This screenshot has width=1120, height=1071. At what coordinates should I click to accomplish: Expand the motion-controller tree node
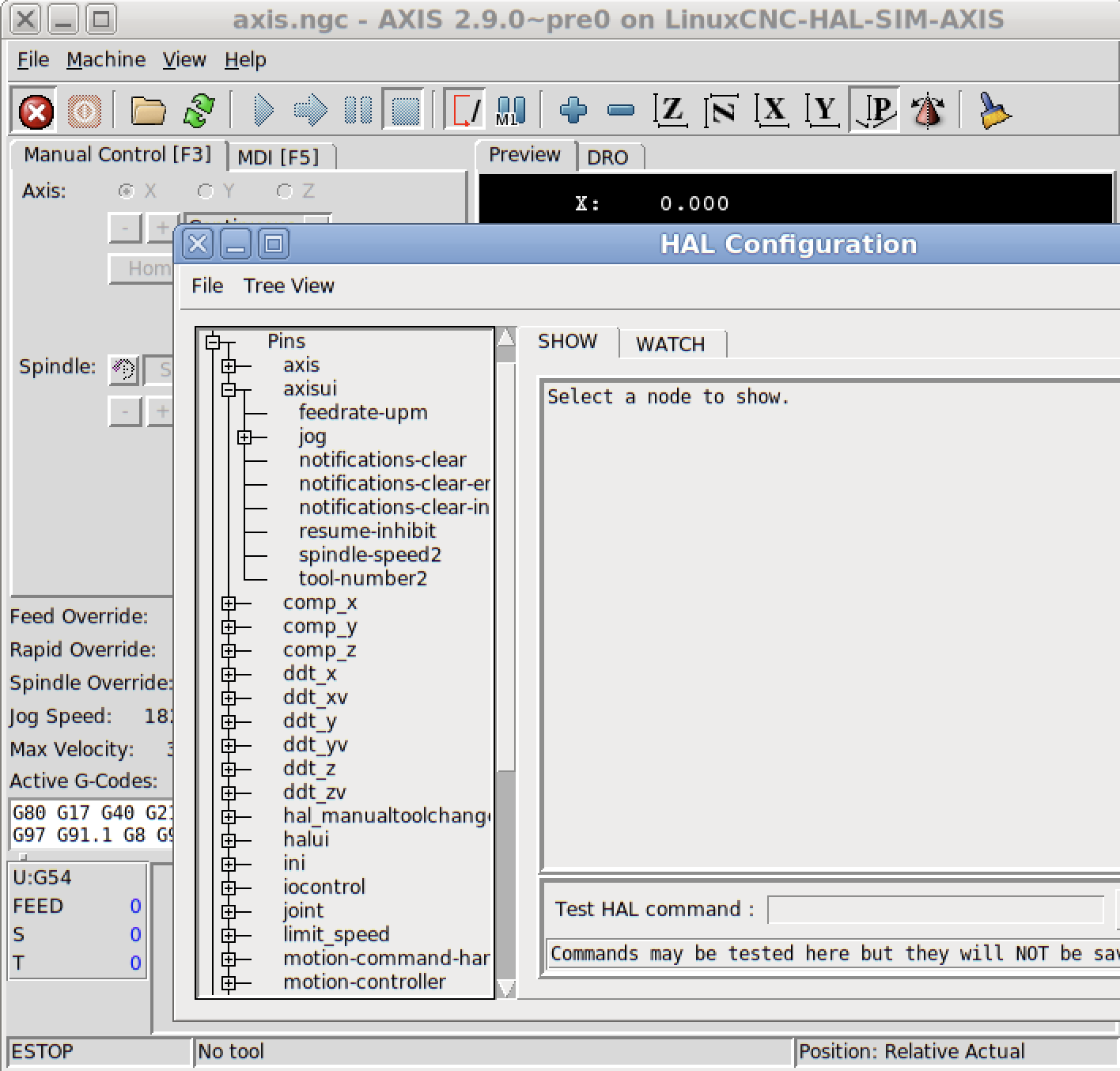(229, 982)
